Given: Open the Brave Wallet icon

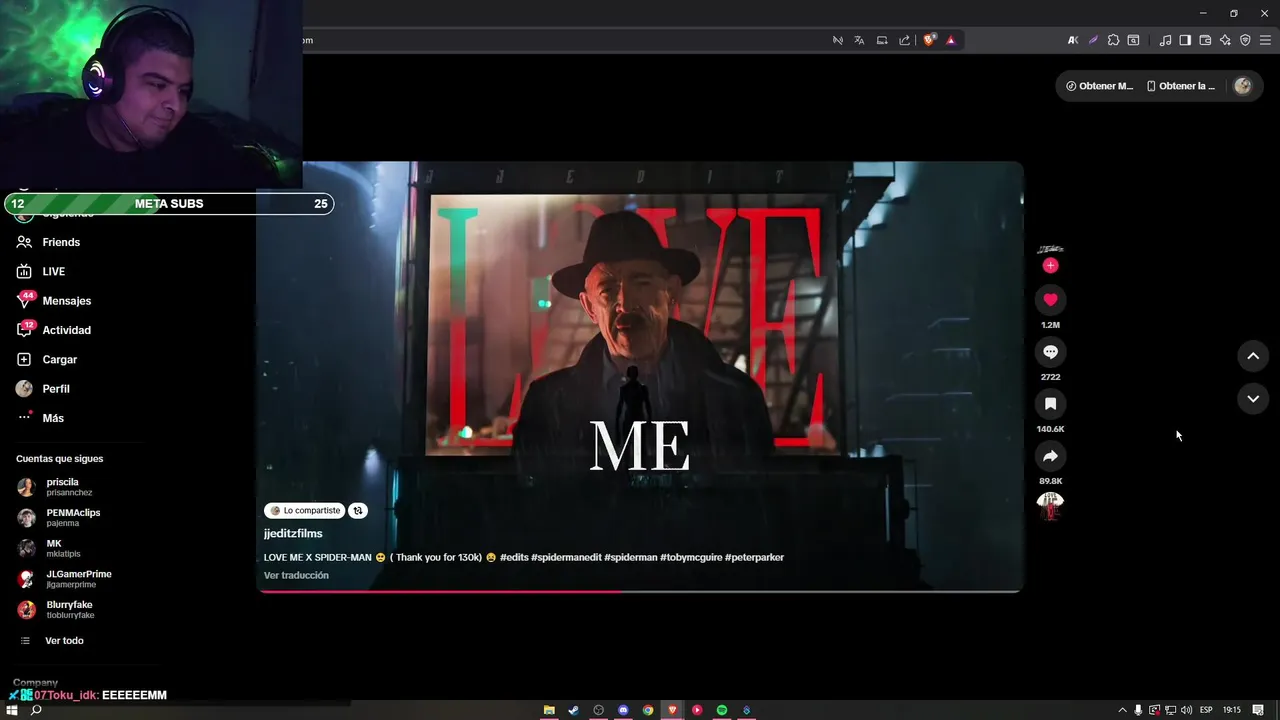Looking at the screenshot, I should pyautogui.click(x=1205, y=40).
